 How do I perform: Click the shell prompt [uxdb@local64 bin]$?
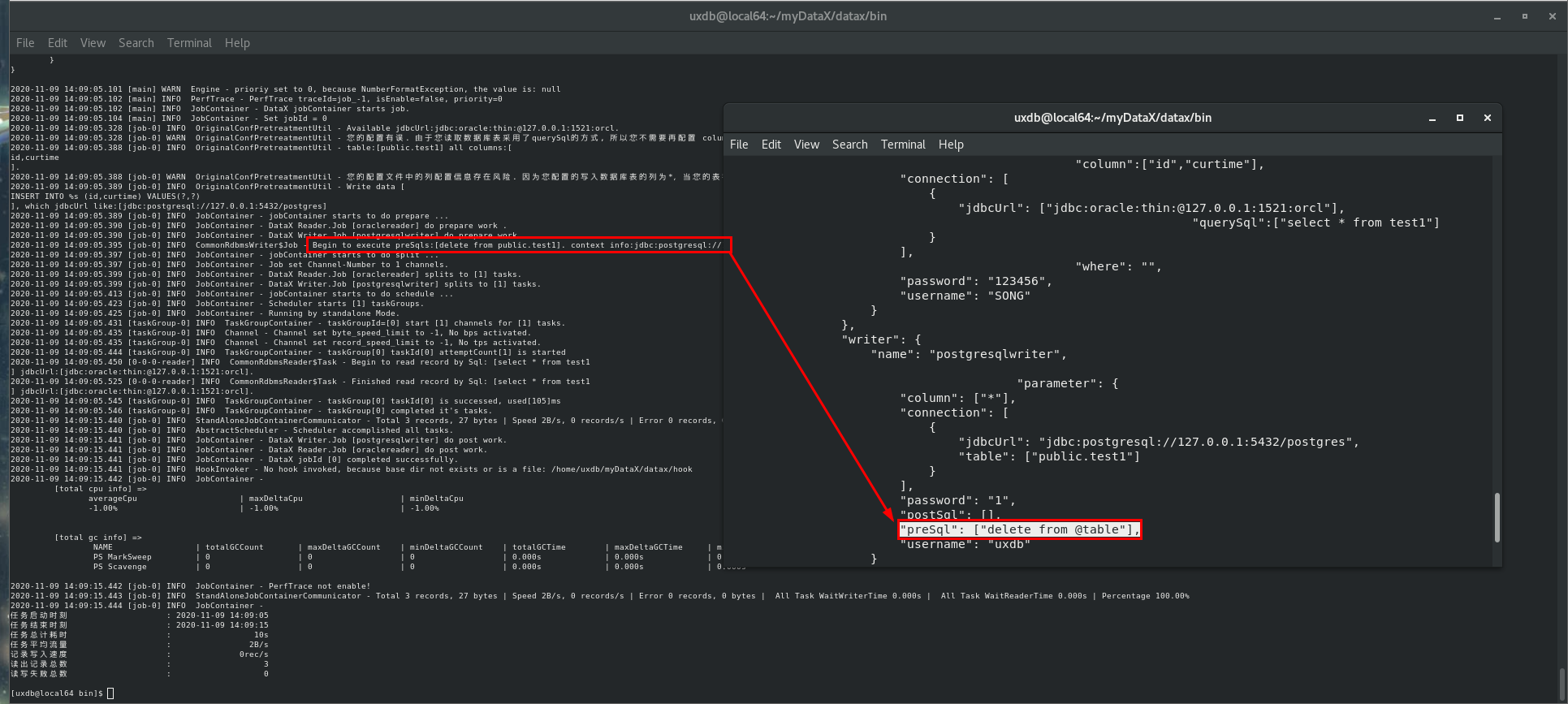click(x=57, y=693)
